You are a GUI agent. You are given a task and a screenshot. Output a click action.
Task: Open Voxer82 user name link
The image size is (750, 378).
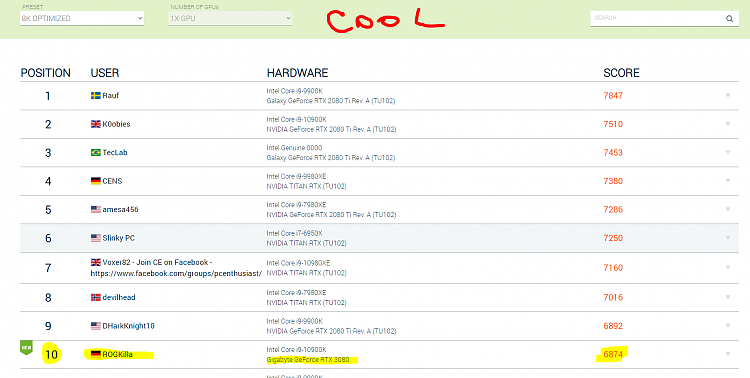click(176, 268)
